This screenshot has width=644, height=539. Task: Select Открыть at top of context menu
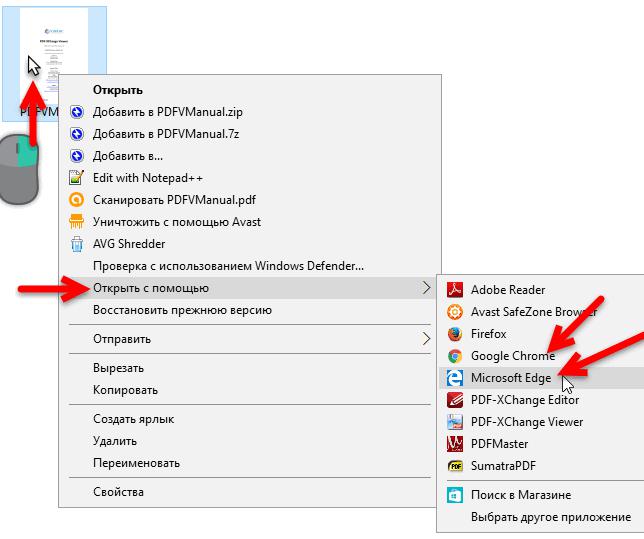click(x=118, y=90)
